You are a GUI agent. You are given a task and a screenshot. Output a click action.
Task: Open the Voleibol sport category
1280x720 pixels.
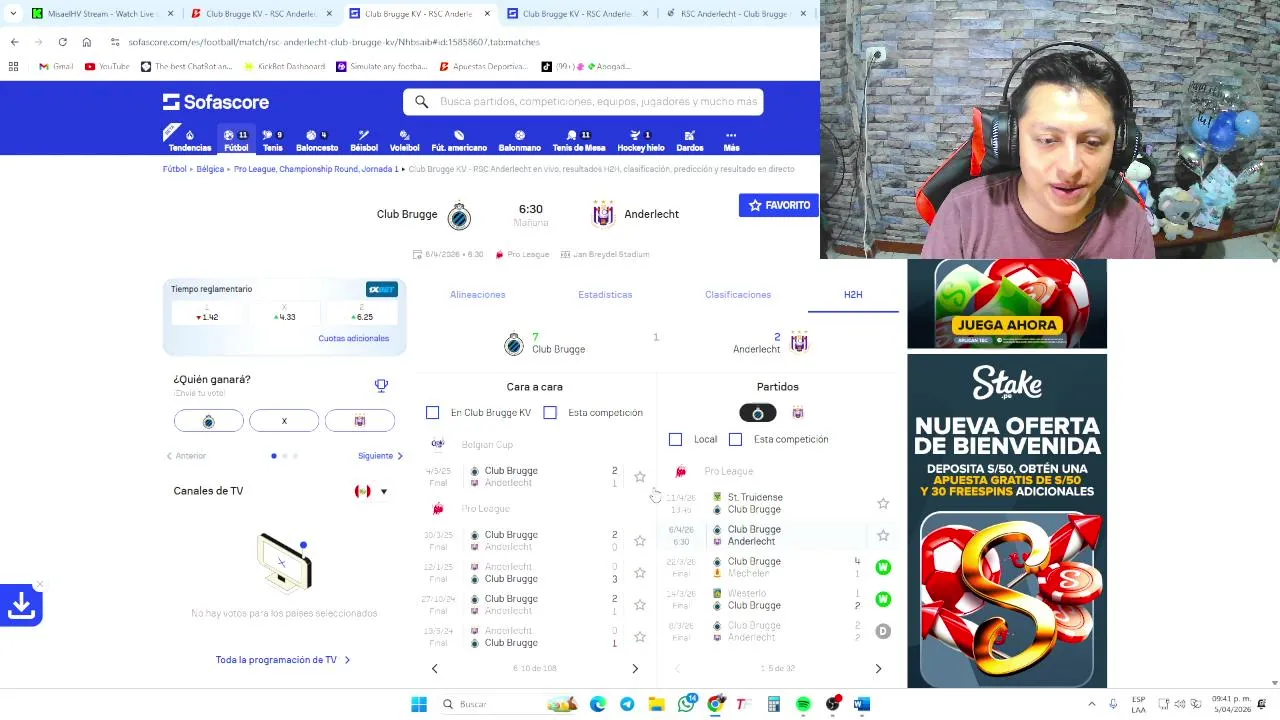(x=404, y=140)
